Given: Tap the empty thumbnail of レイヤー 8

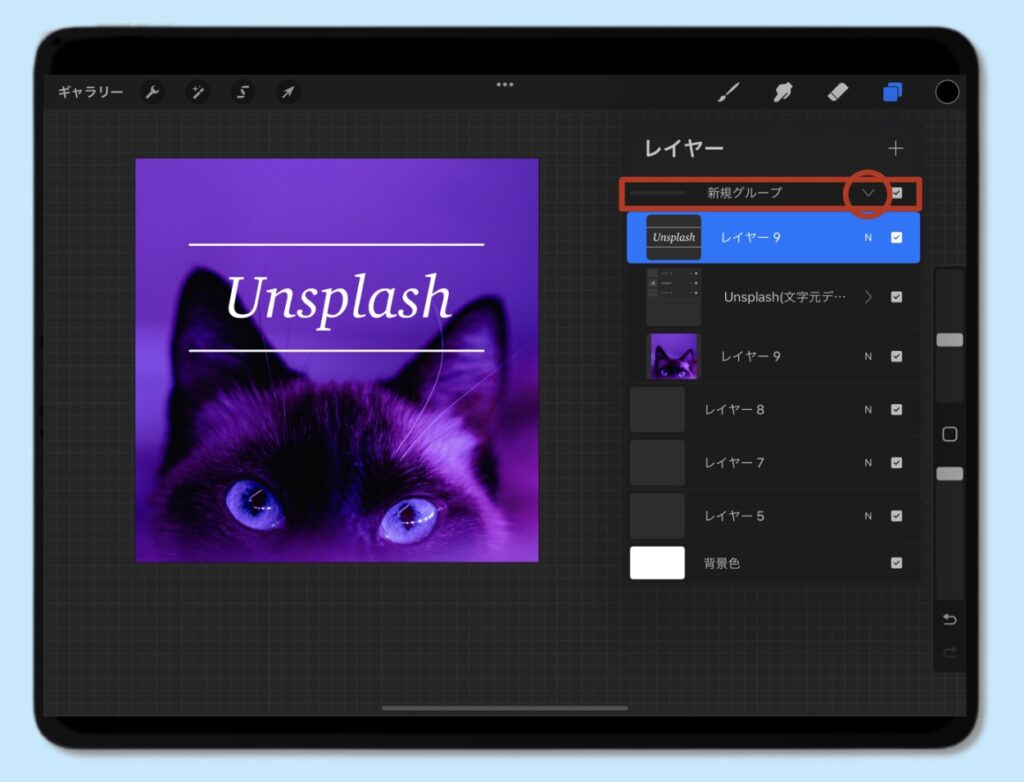Looking at the screenshot, I should pyautogui.click(x=657, y=410).
